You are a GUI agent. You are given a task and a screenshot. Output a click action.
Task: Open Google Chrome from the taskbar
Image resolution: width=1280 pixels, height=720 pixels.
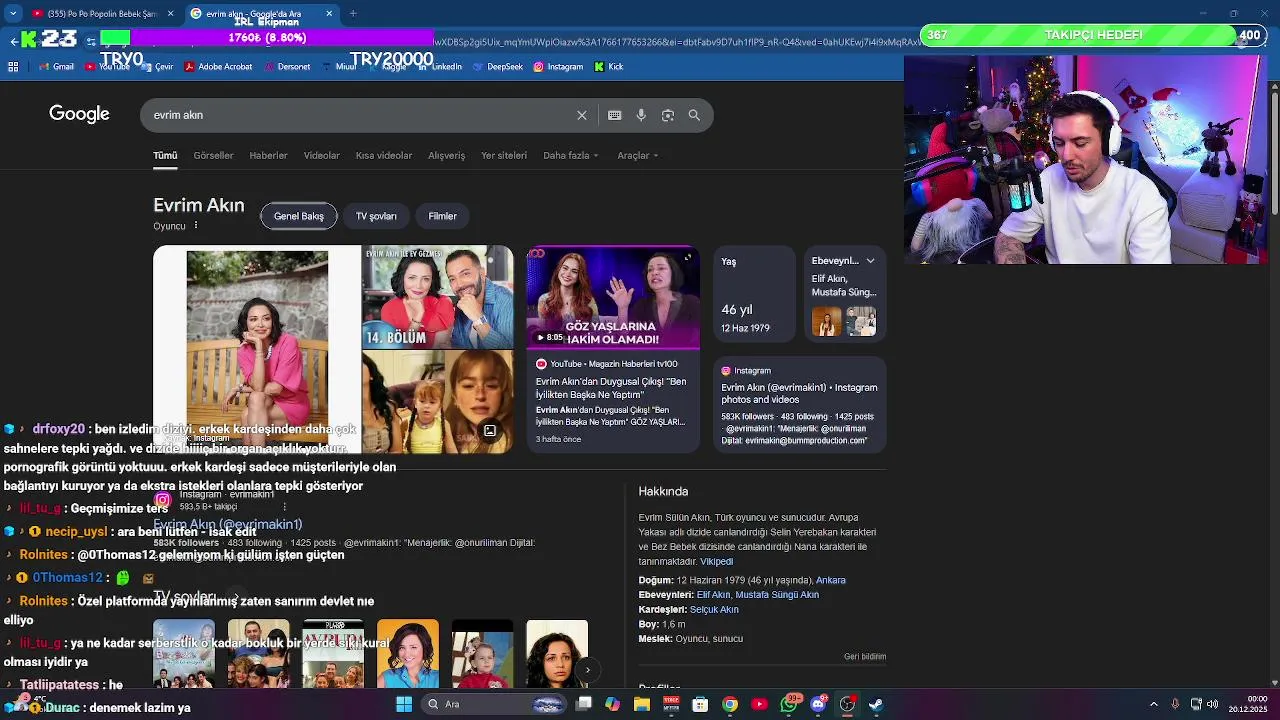[730, 704]
